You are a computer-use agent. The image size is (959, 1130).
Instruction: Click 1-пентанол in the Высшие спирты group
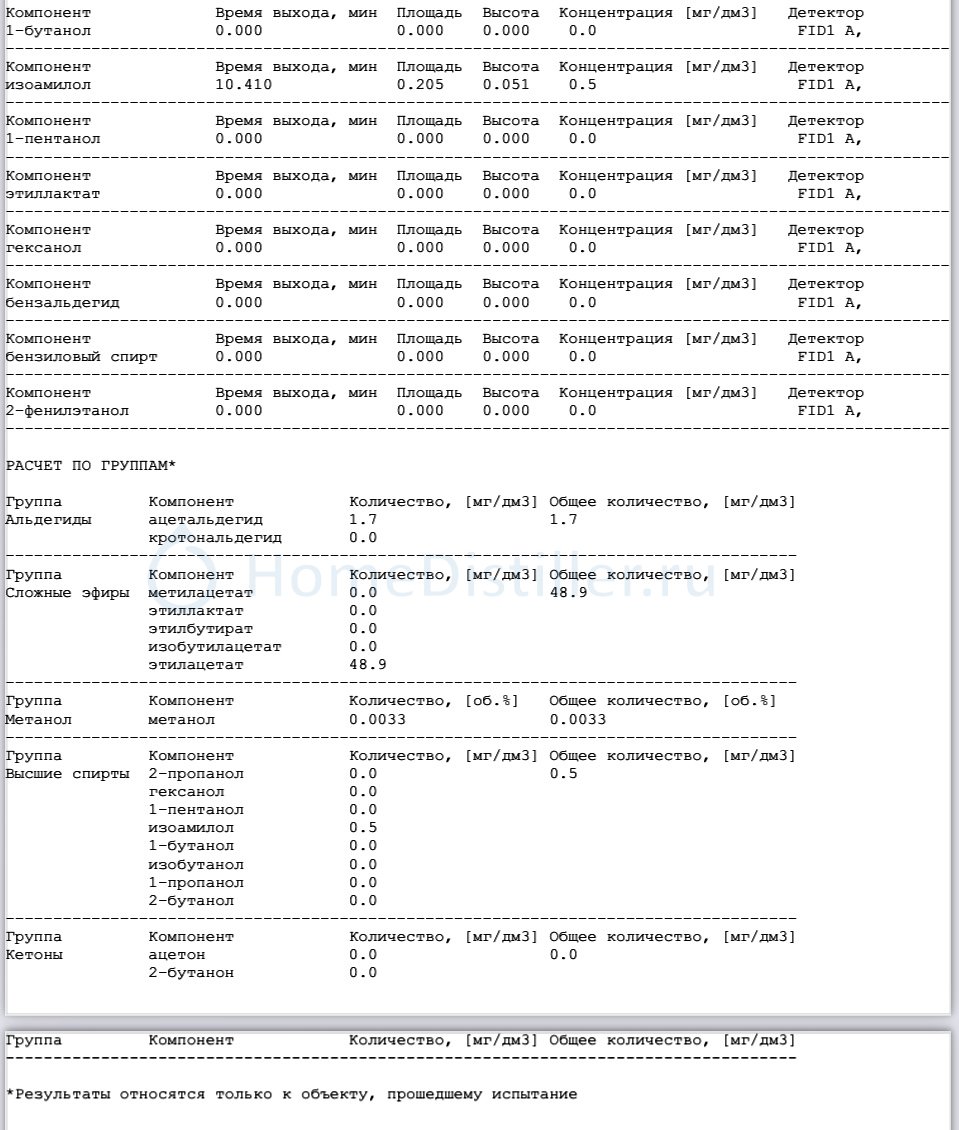(x=196, y=810)
